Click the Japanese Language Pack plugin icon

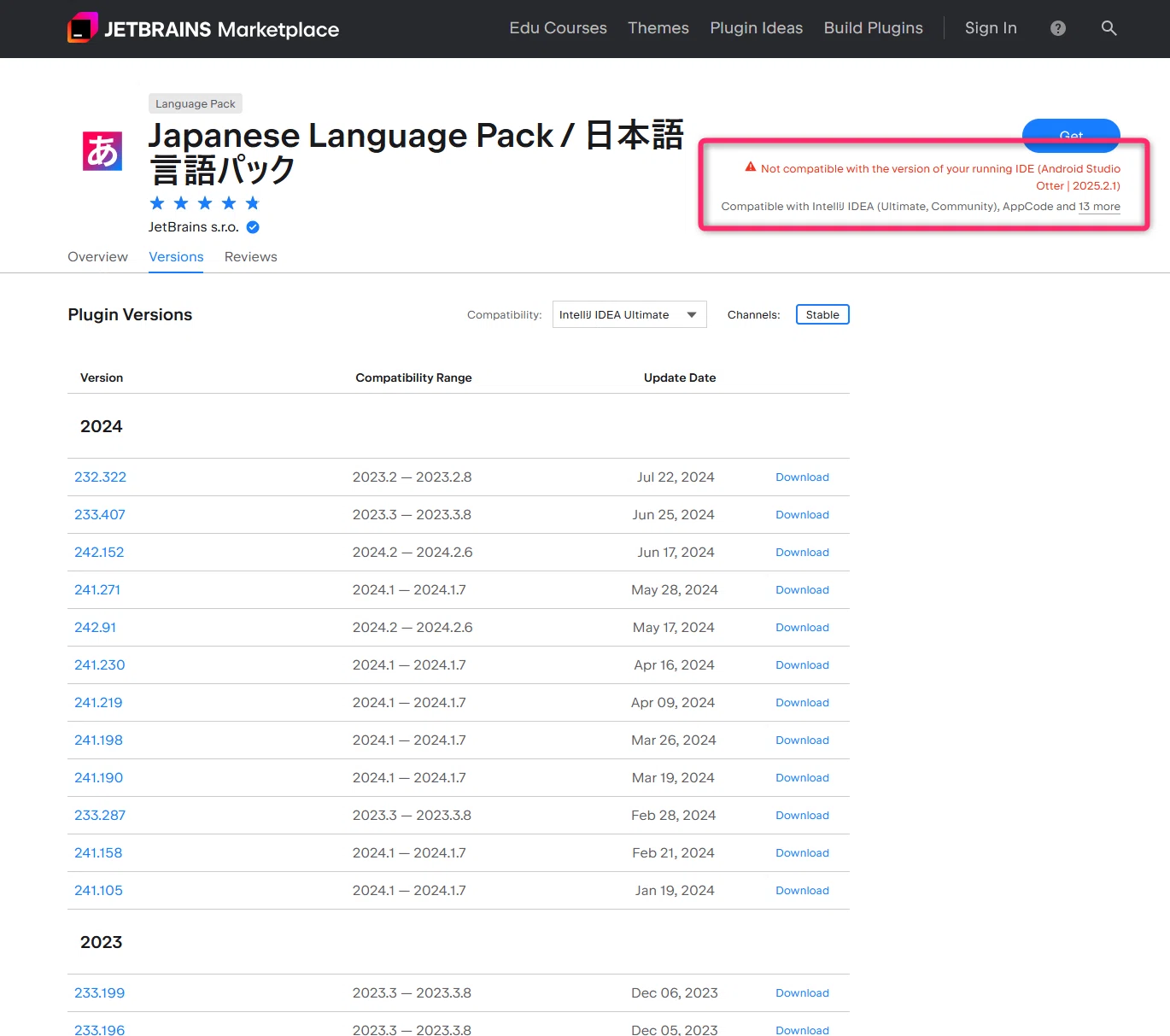tap(102, 151)
